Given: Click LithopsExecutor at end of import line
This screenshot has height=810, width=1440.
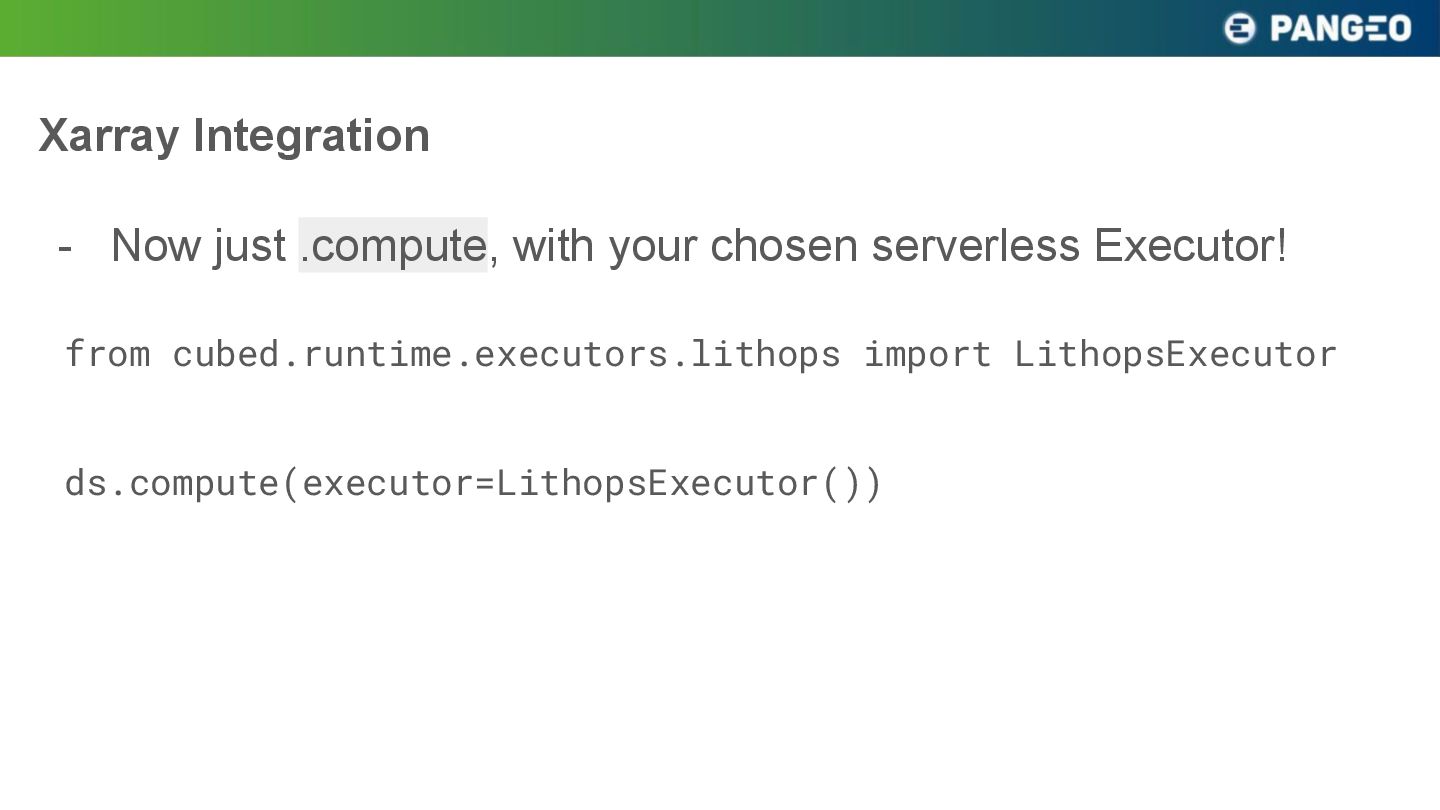Looking at the screenshot, I should pos(1175,354).
